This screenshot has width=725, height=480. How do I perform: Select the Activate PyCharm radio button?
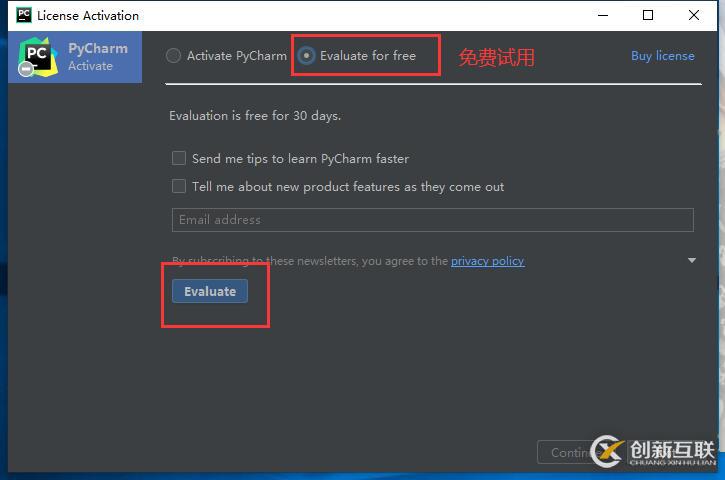click(173, 56)
